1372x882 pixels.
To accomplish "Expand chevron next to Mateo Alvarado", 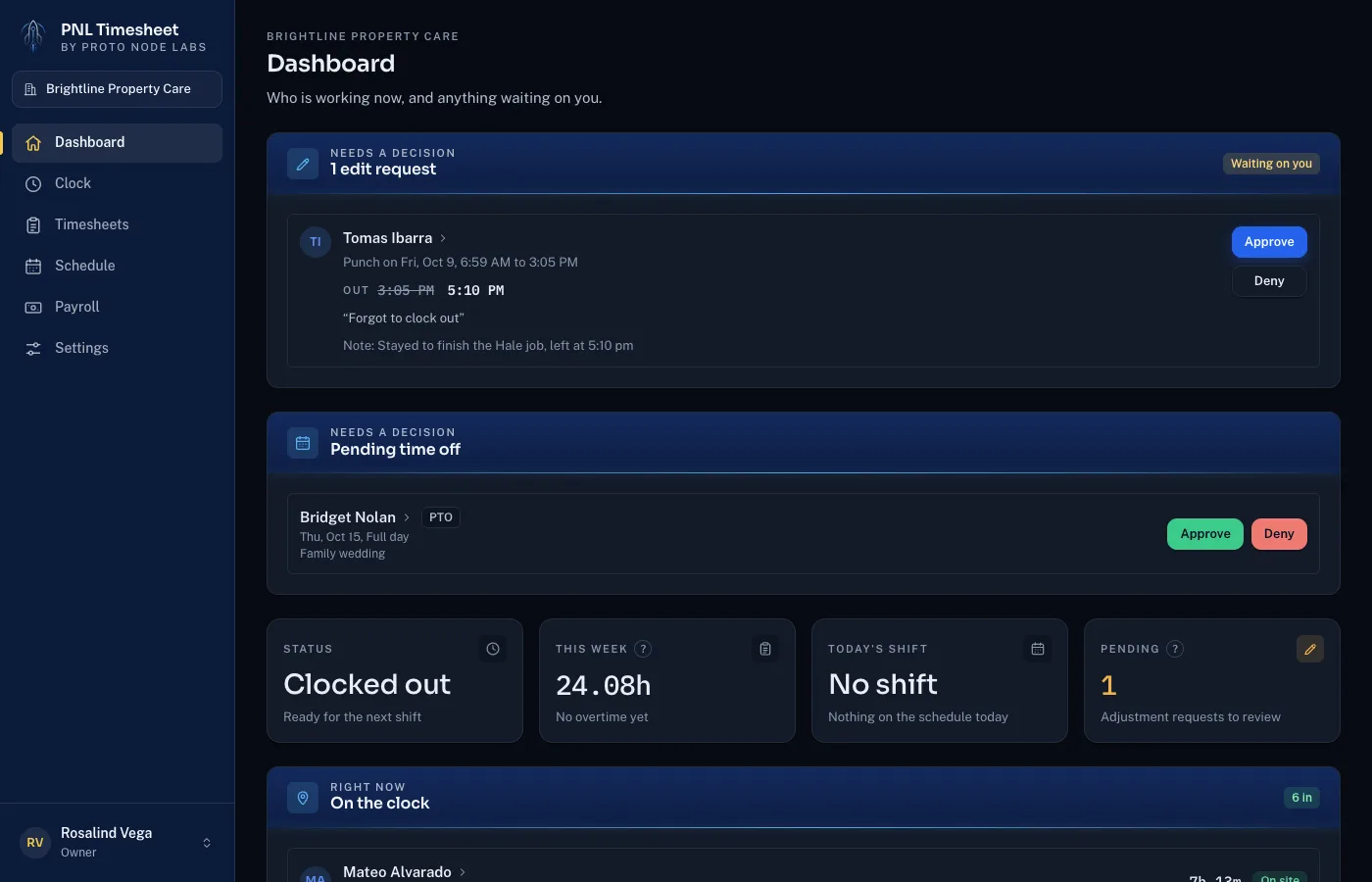I will point(463,872).
